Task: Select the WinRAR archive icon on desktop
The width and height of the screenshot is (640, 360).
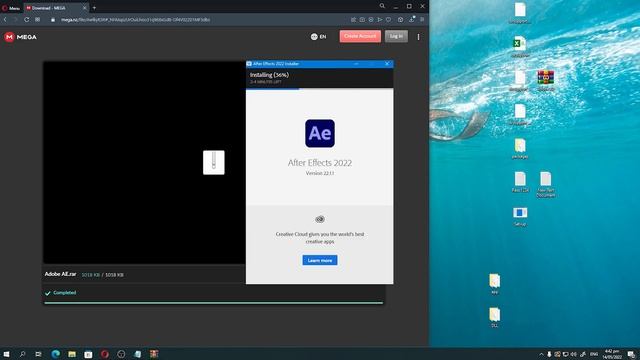Action: 546,80
